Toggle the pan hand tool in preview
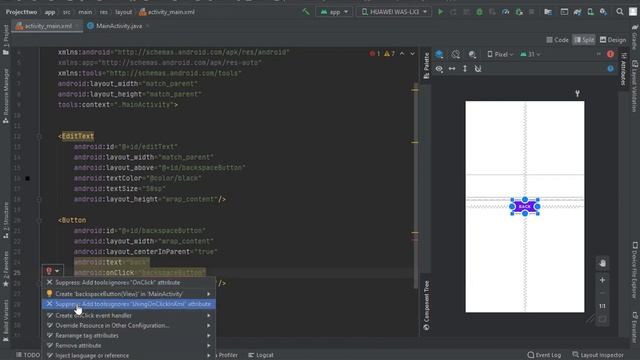Screen dimensions: 640x360 tap(602, 263)
